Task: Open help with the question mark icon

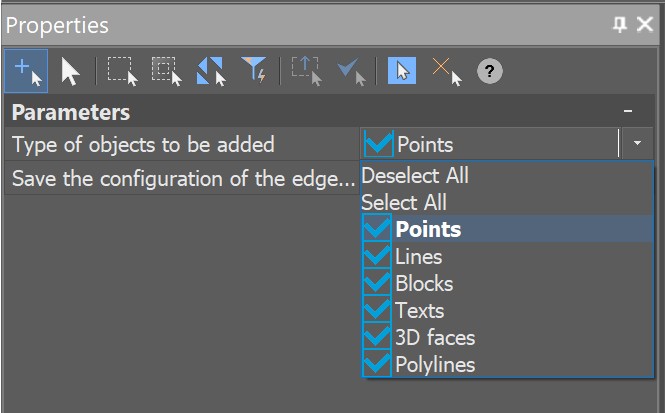Action: (x=489, y=71)
